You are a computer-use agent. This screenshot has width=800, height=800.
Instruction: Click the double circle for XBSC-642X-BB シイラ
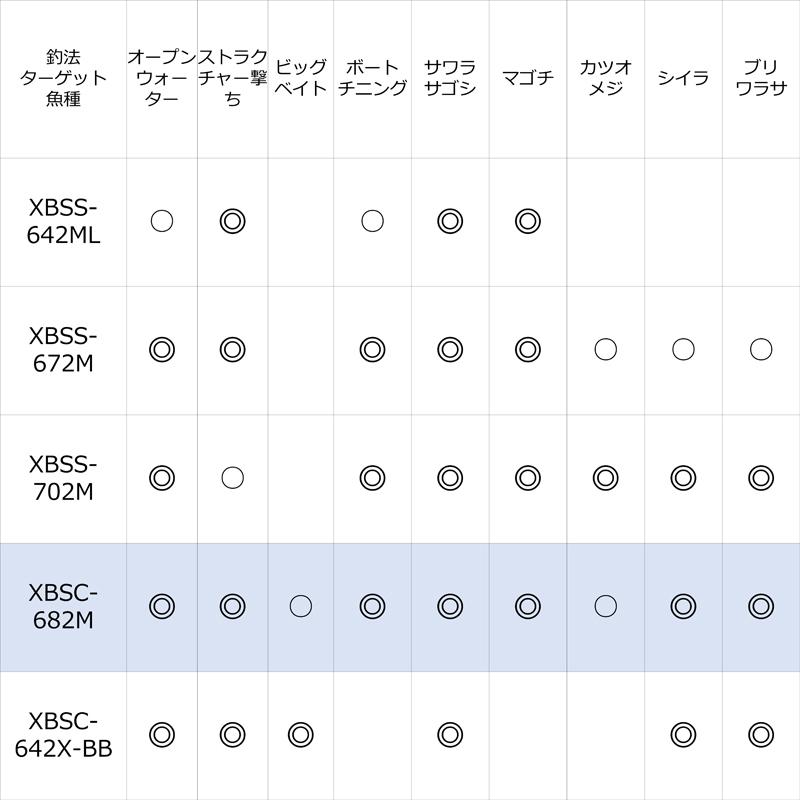tap(683, 734)
